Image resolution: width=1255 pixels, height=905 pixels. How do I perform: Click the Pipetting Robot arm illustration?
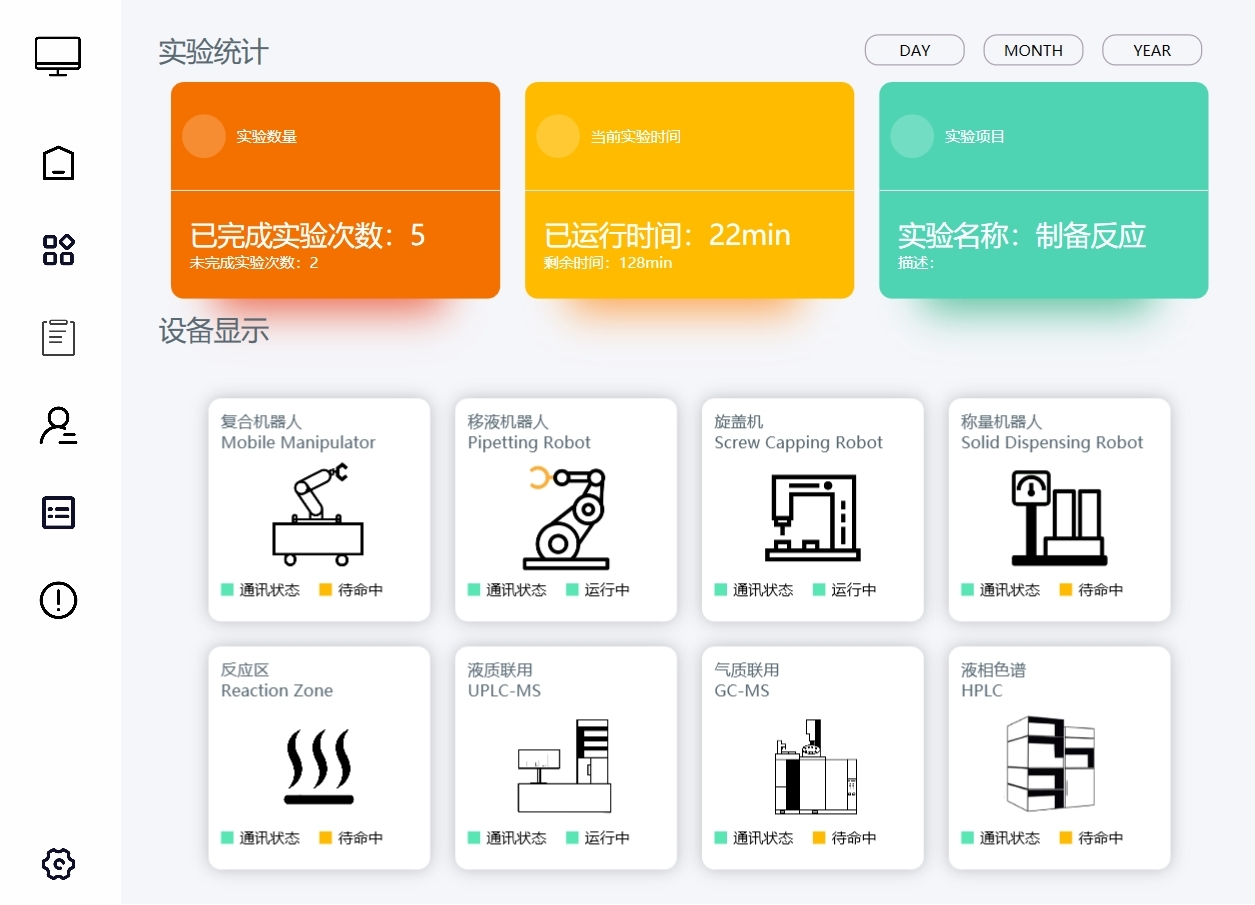click(x=566, y=518)
